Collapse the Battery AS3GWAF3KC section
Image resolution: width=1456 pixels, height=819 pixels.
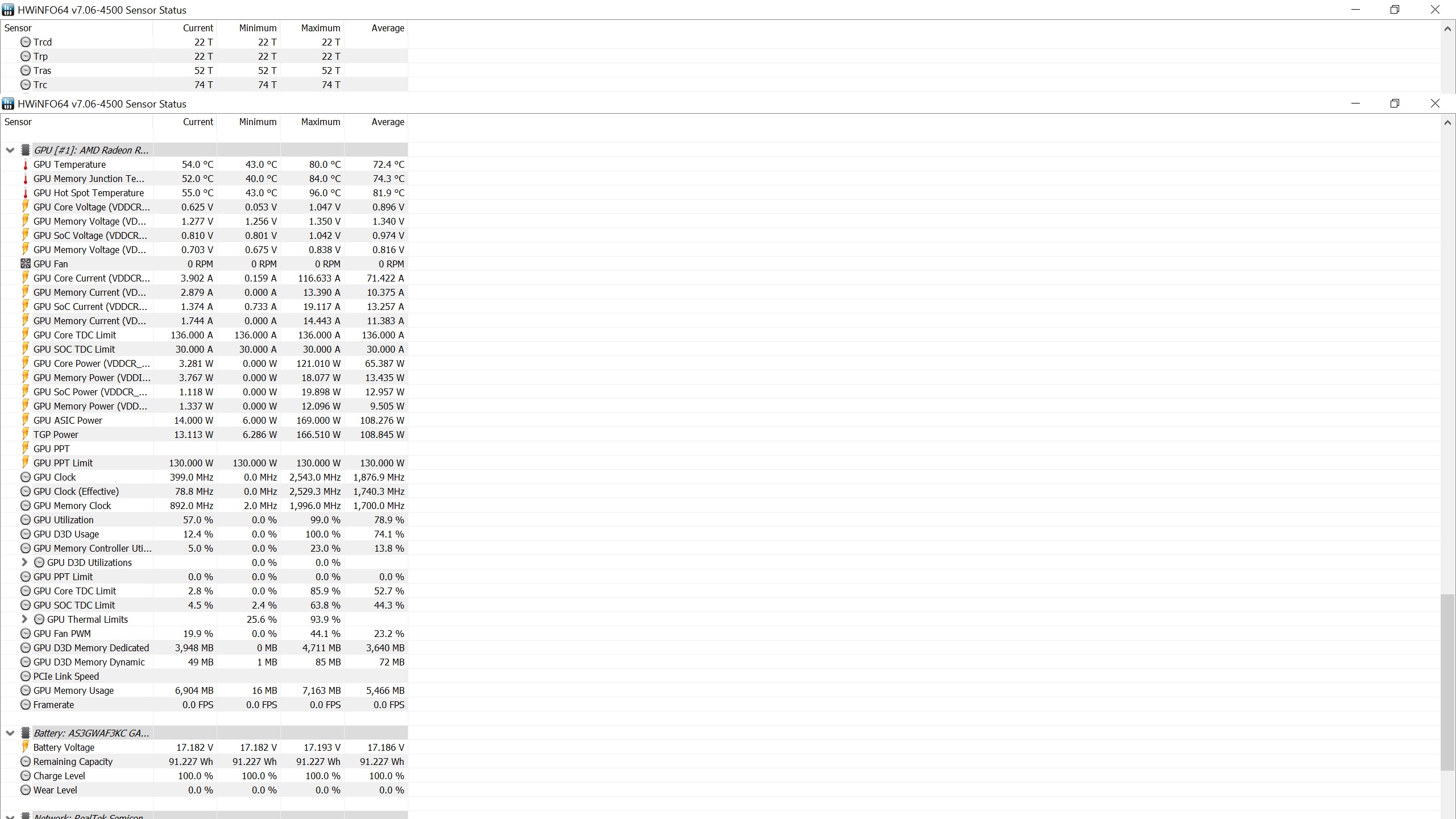pos(10,733)
